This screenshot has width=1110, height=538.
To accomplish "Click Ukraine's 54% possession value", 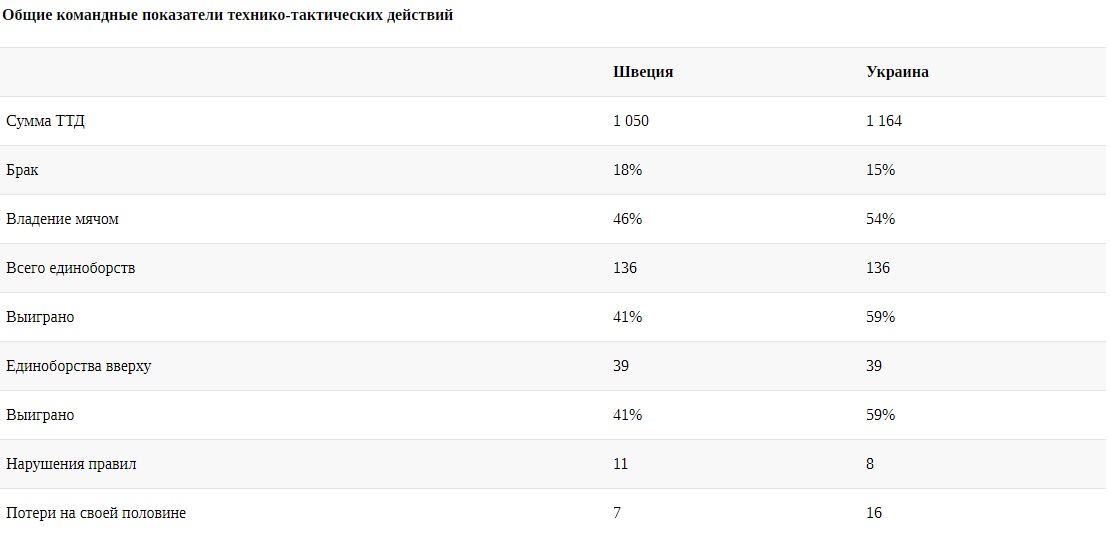I will click(x=880, y=219).
